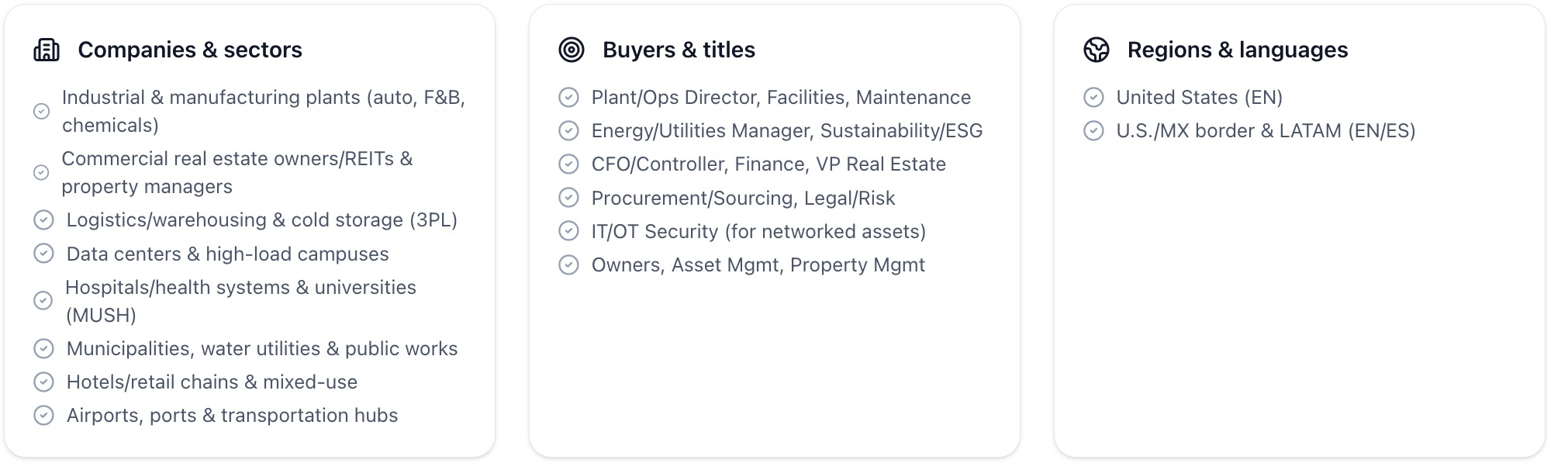Viewport: 1568px width, 470px height.
Task: Click Municipalities, water utilities & public works text
Action: pos(262,349)
